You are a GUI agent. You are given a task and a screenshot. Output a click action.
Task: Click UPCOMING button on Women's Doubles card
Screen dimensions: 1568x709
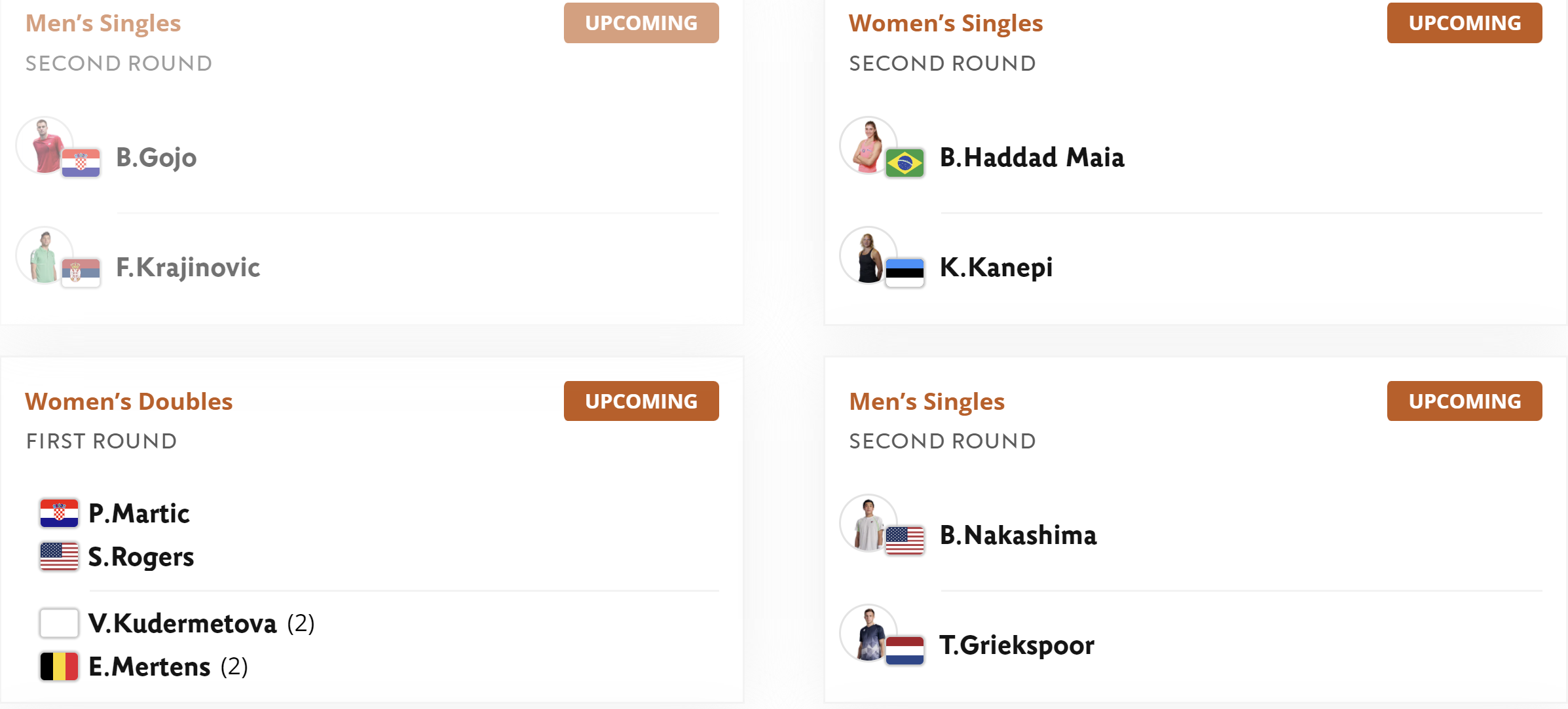pyautogui.click(x=641, y=401)
